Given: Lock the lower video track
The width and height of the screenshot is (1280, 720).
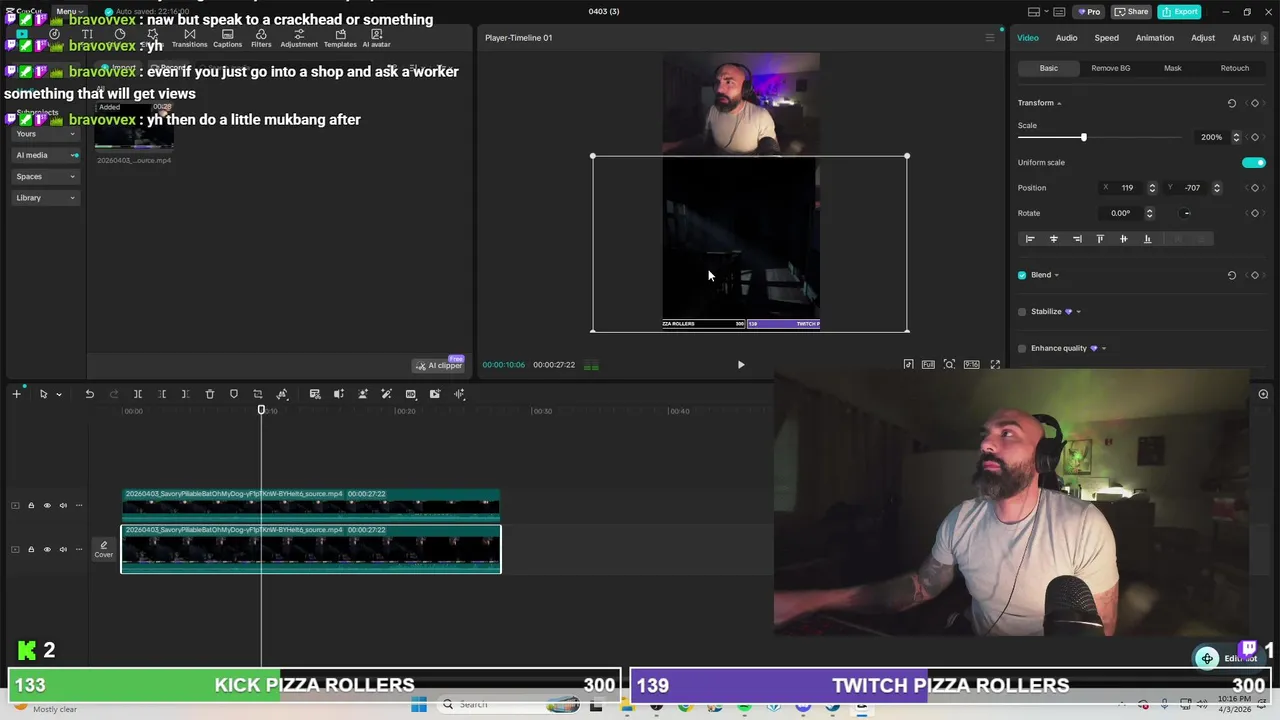Looking at the screenshot, I should 31,549.
